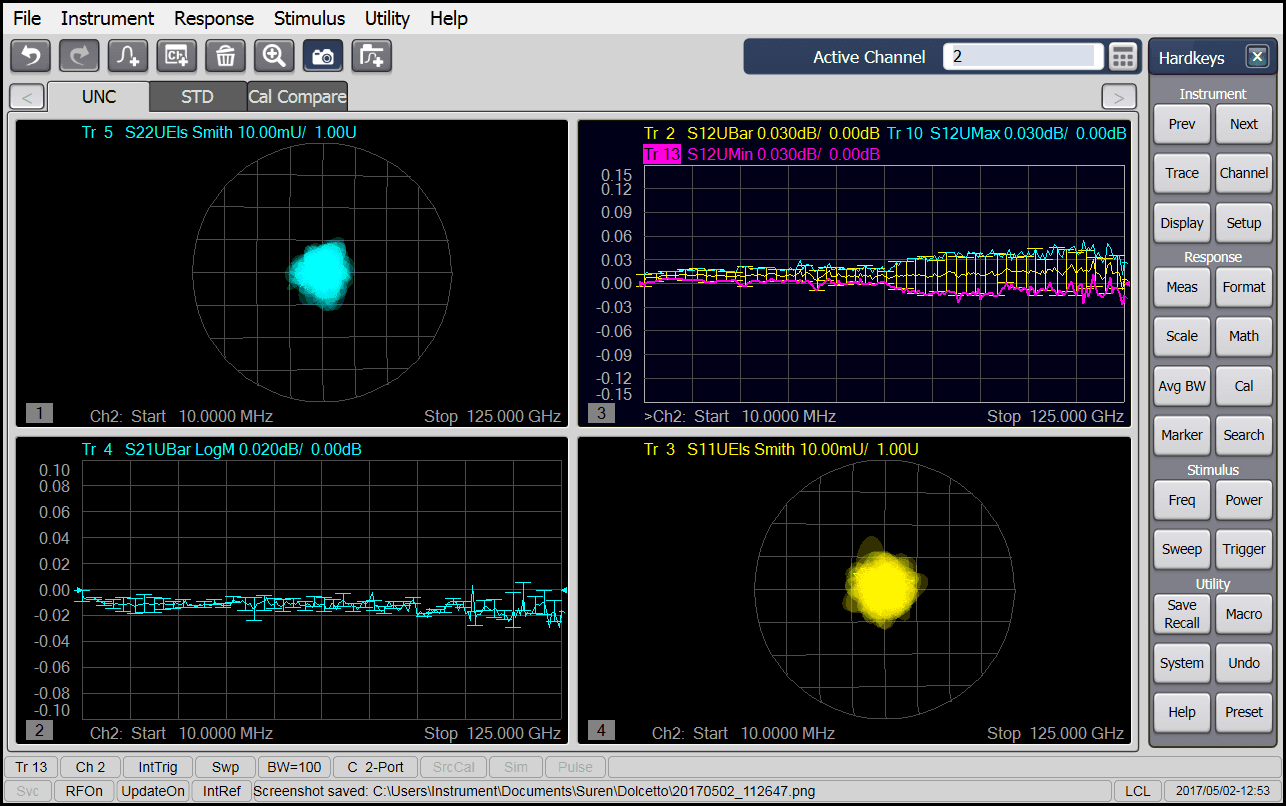
Task: Switch to the STD tab
Action: point(197,96)
